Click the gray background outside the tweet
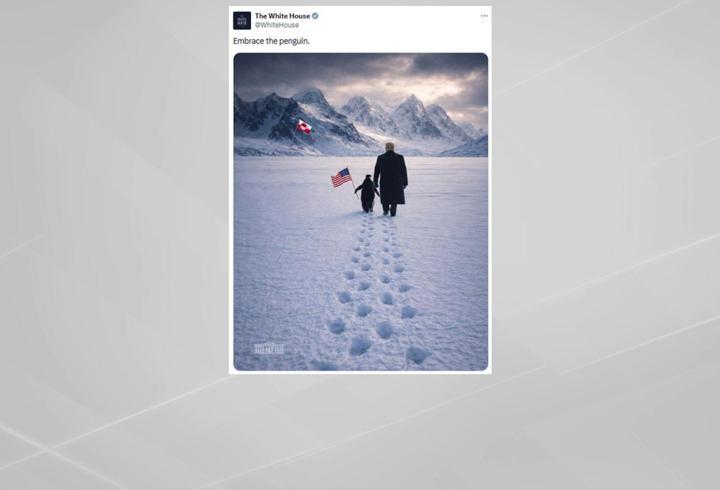The image size is (720, 490). [x=115, y=230]
